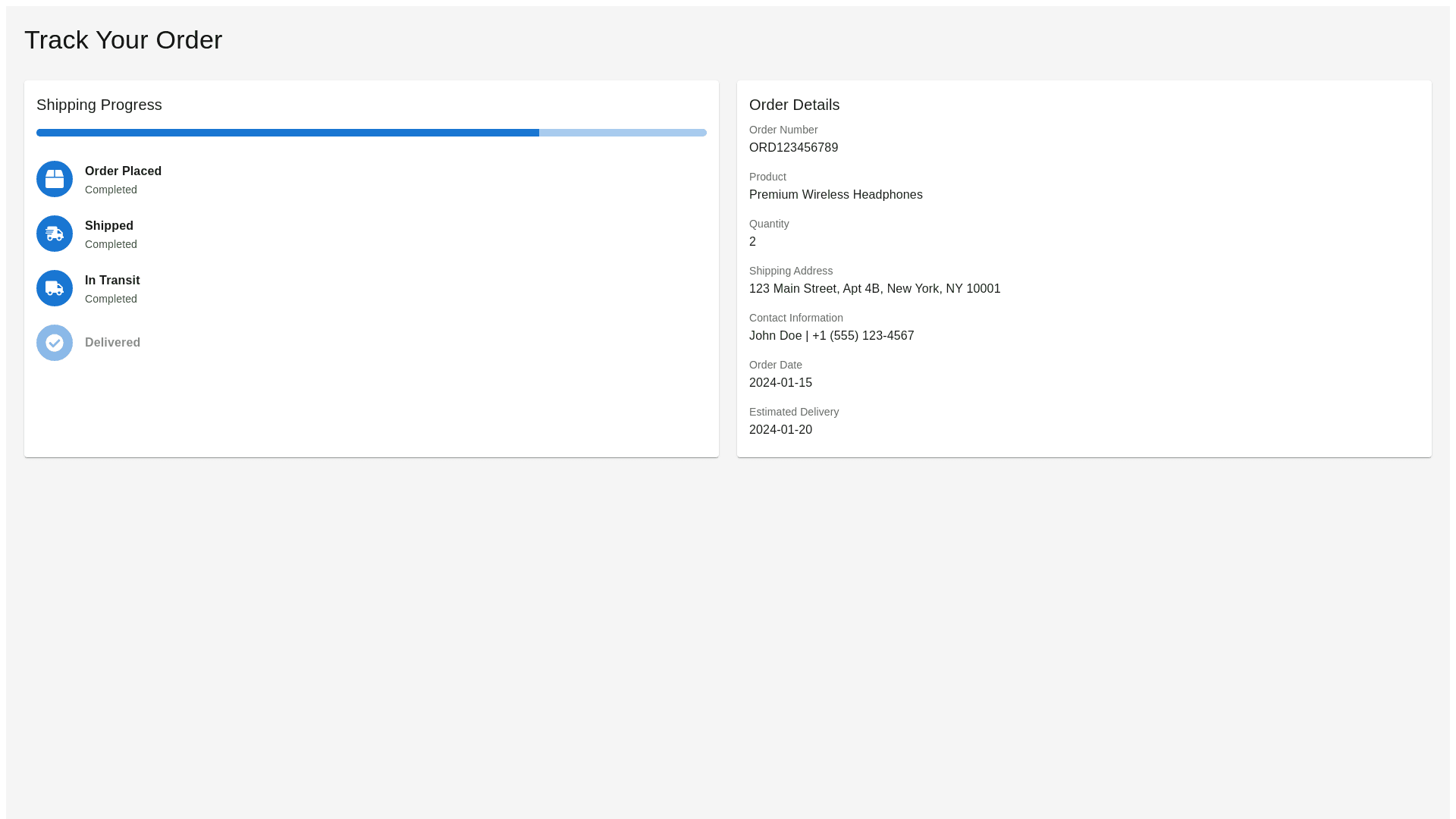Screen dimensions: 1456x819
Task: Click the Shipped step label
Action: [109, 226]
